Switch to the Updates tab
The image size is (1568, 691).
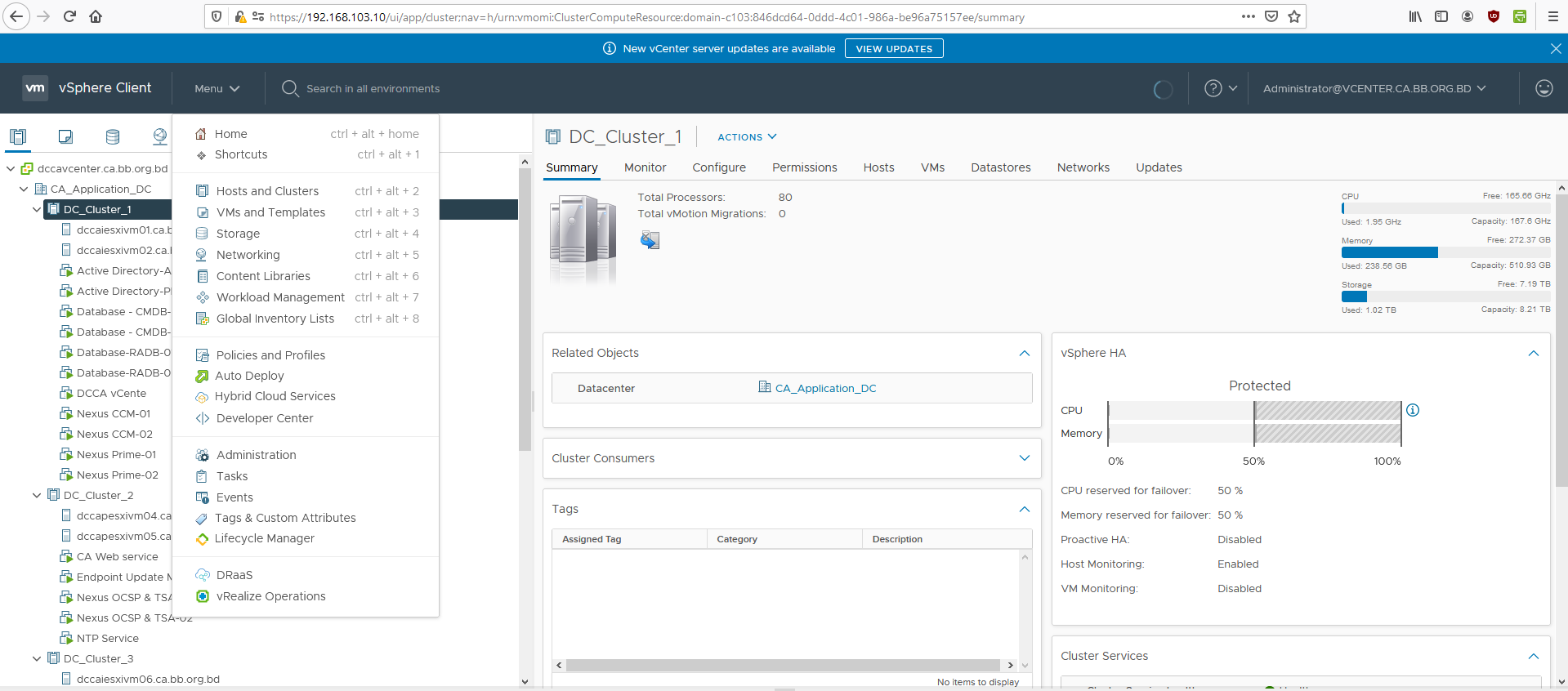1159,167
